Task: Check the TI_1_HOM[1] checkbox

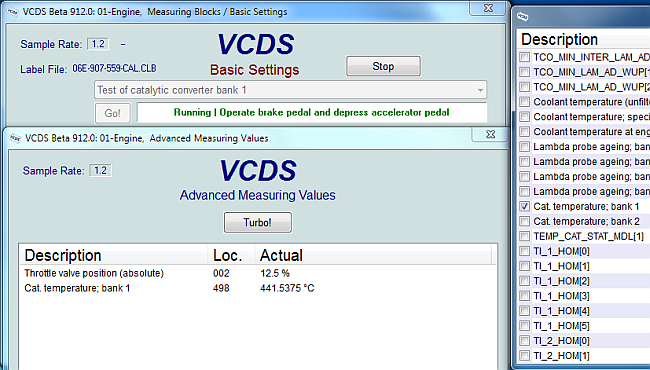Action: tap(525, 266)
